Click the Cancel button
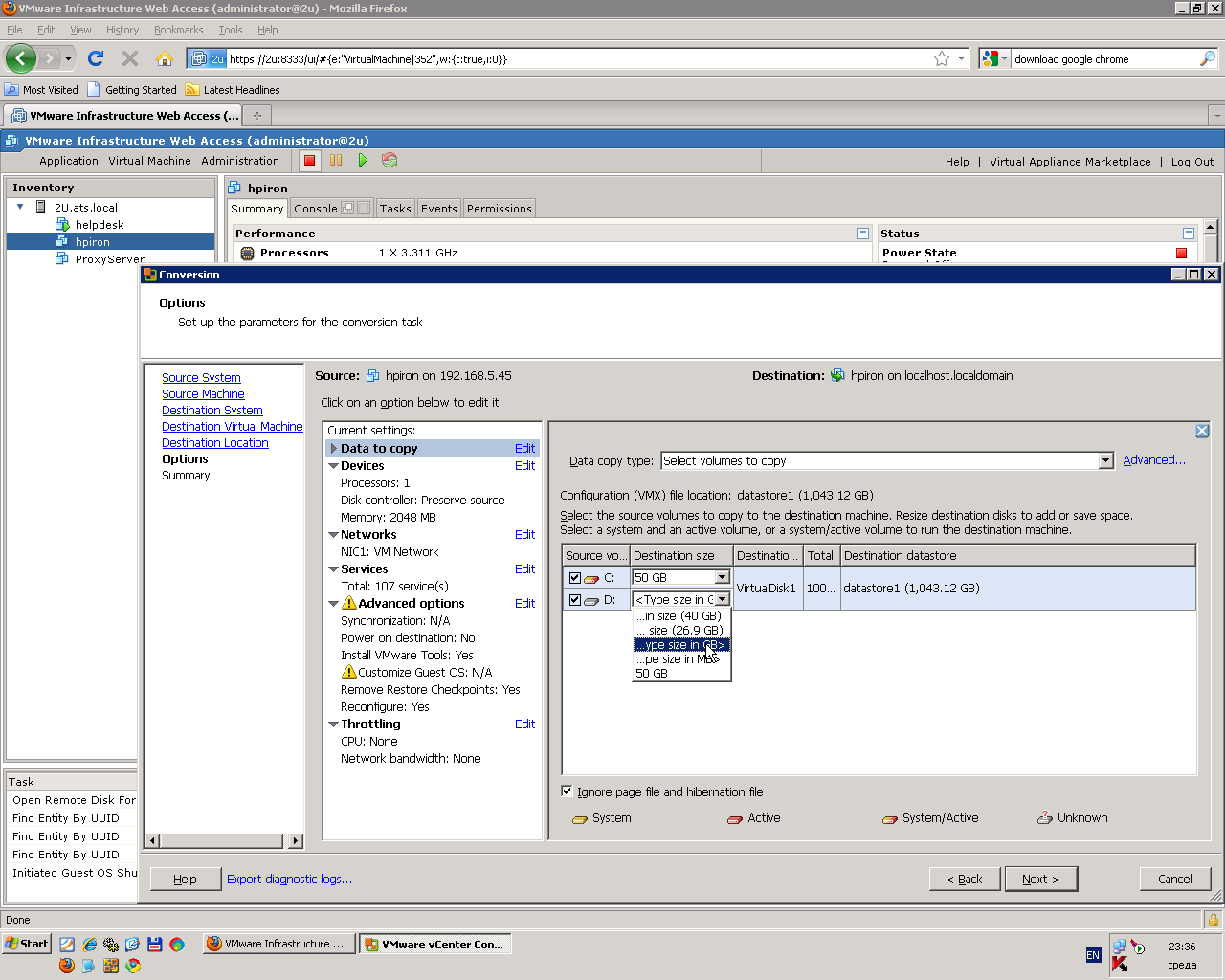Screen dimensions: 1225x980 pyautogui.click(x=1175, y=879)
